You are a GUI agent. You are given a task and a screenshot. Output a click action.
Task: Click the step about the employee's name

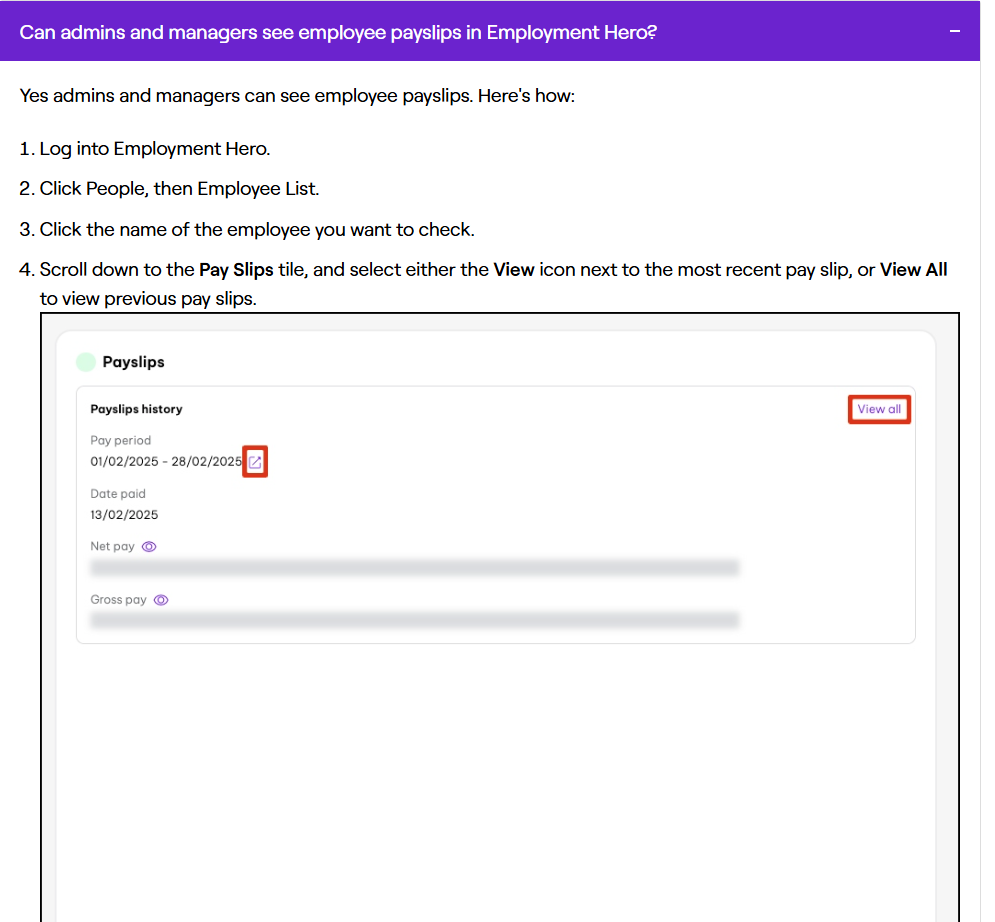click(257, 229)
